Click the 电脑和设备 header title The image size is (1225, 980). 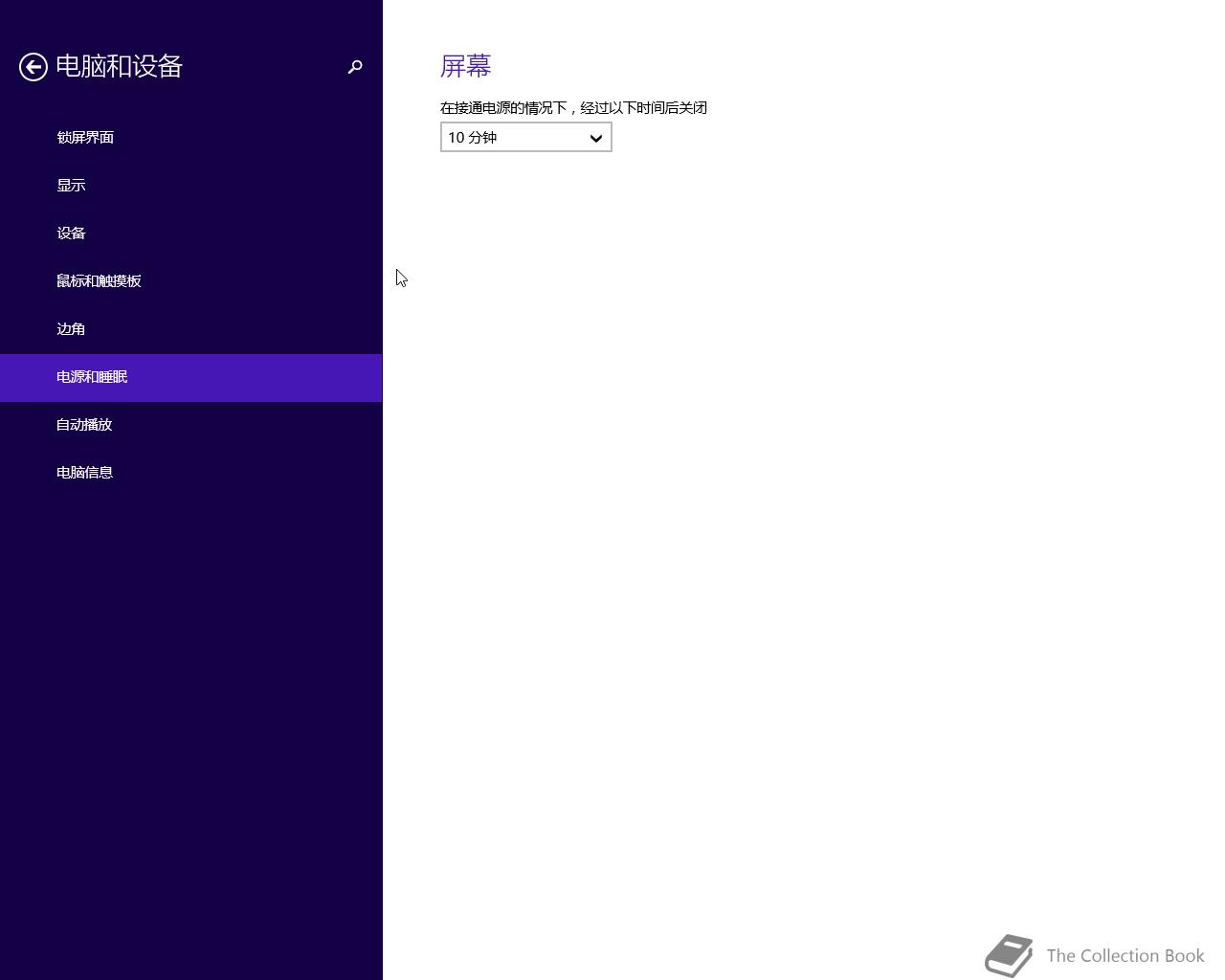pos(119,66)
